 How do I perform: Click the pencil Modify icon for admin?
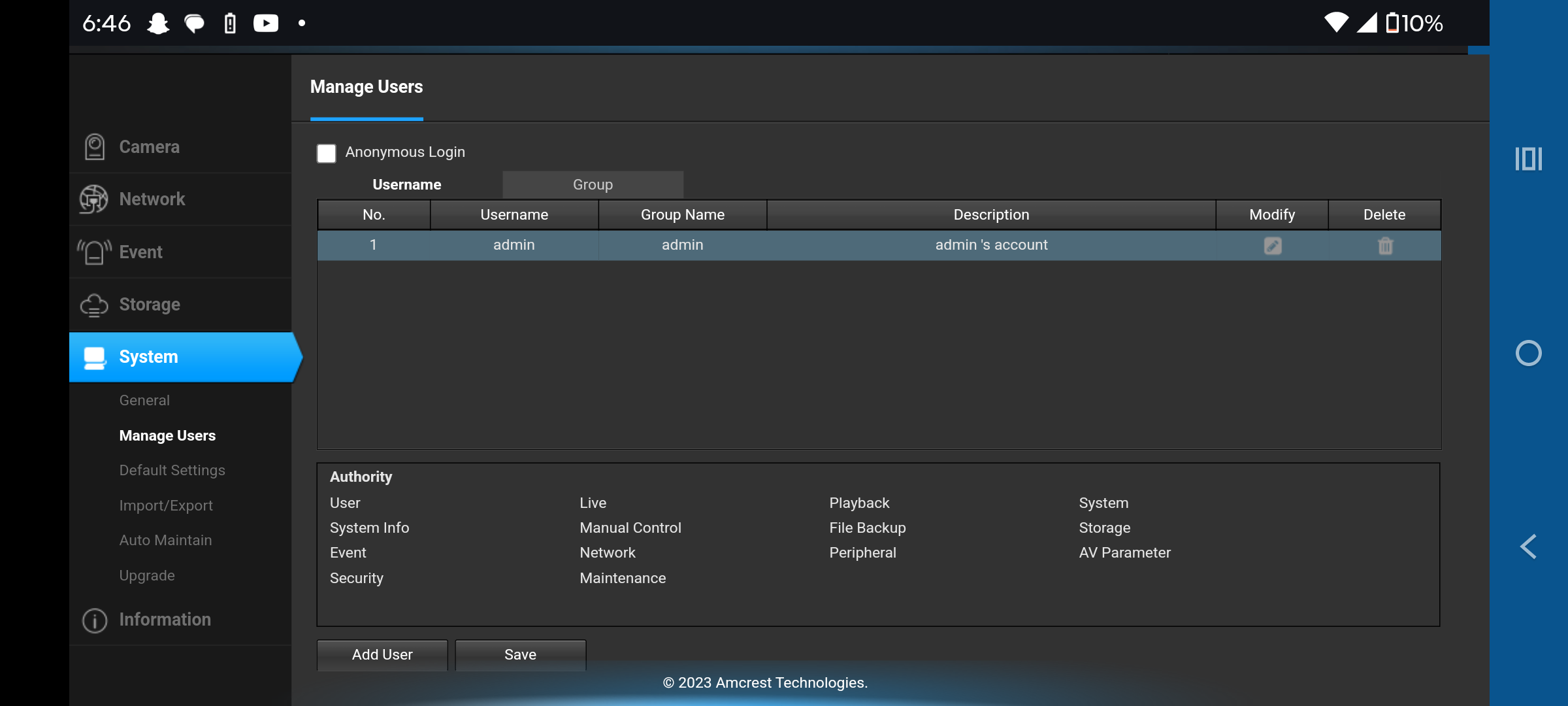(x=1272, y=246)
